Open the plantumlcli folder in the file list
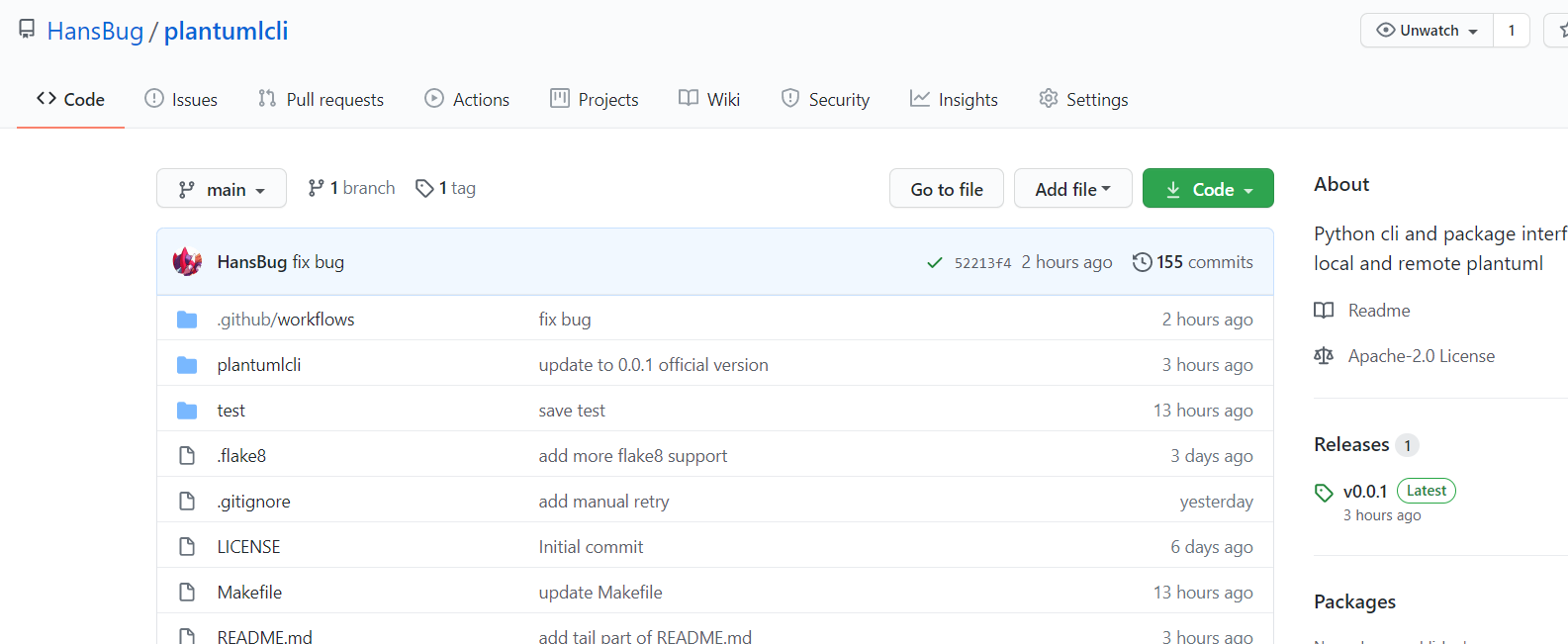This screenshot has height=644, width=1568. tap(259, 365)
